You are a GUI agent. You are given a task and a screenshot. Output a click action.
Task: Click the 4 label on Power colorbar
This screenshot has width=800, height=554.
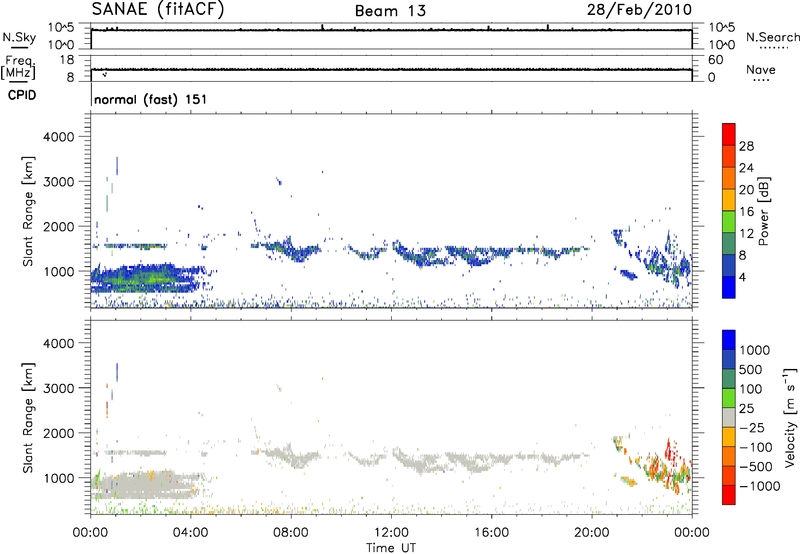(x=743, y=277)
